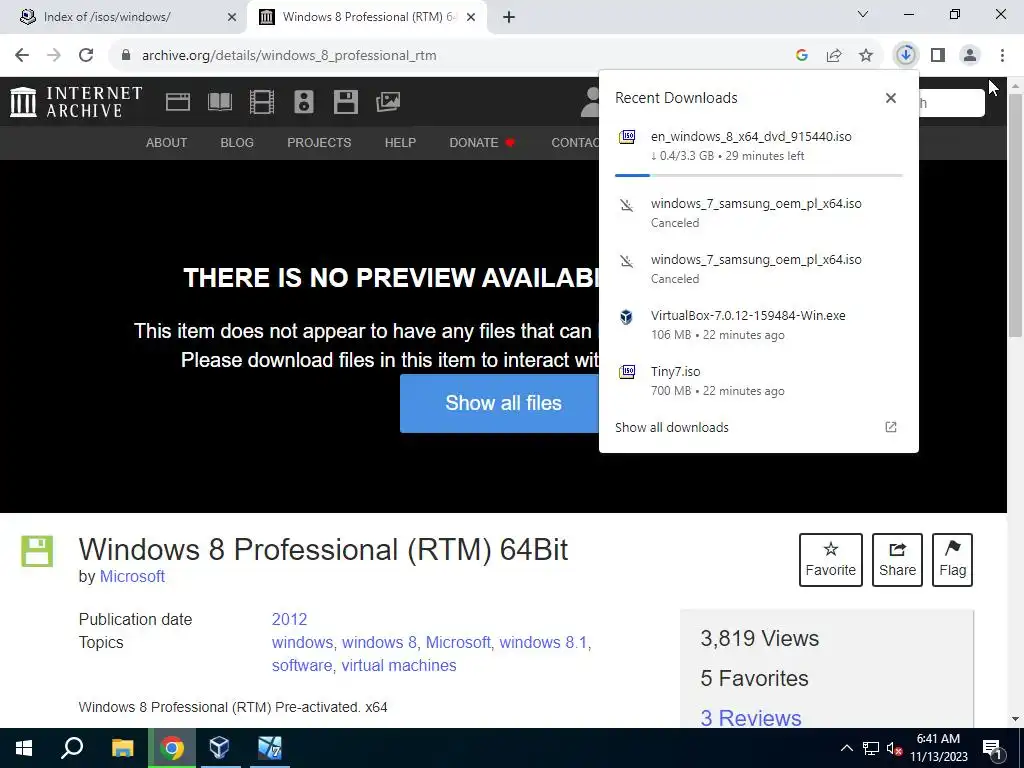Open the HELP menu item
This screenshot has height=768, width=1024.
(400, 143)
